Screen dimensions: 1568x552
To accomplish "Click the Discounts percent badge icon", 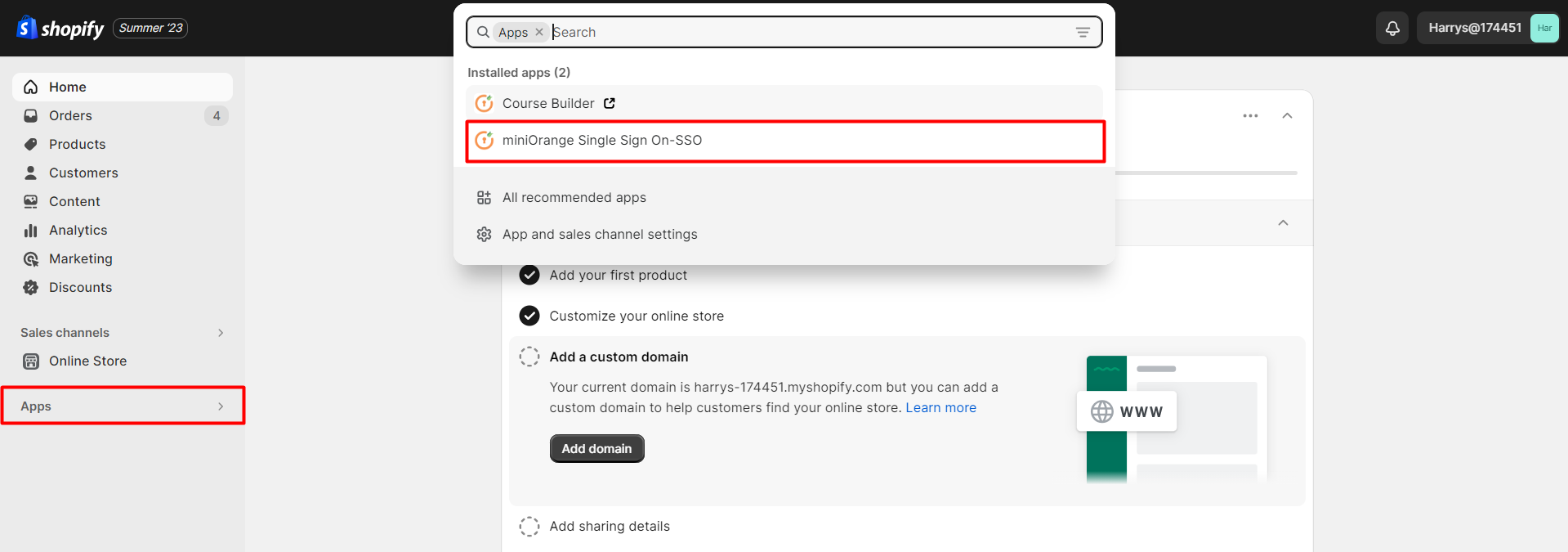I will point(31,287).
